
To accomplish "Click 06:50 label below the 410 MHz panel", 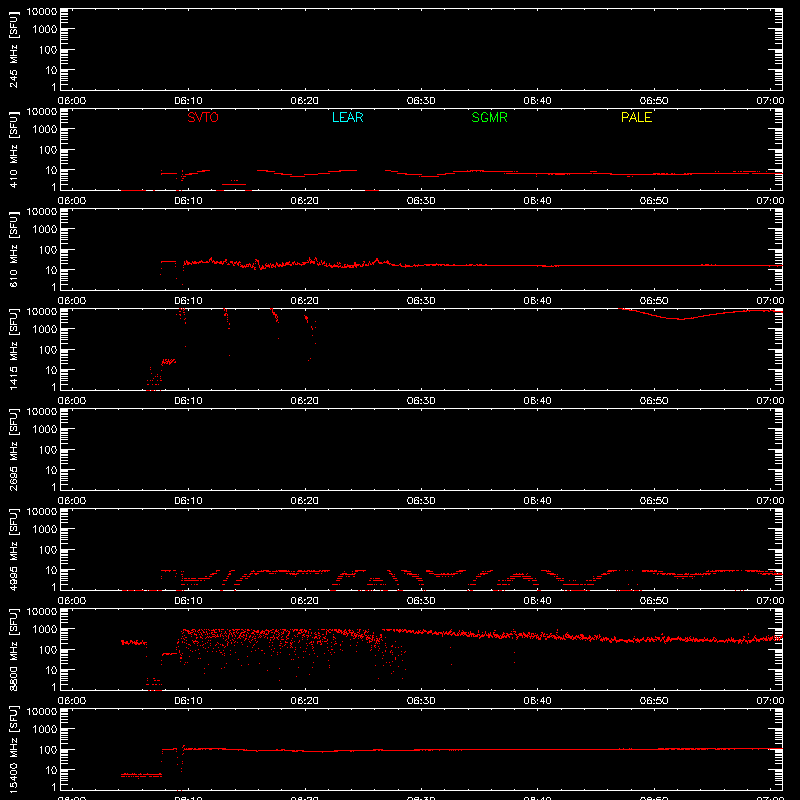I will click(654, 201).
